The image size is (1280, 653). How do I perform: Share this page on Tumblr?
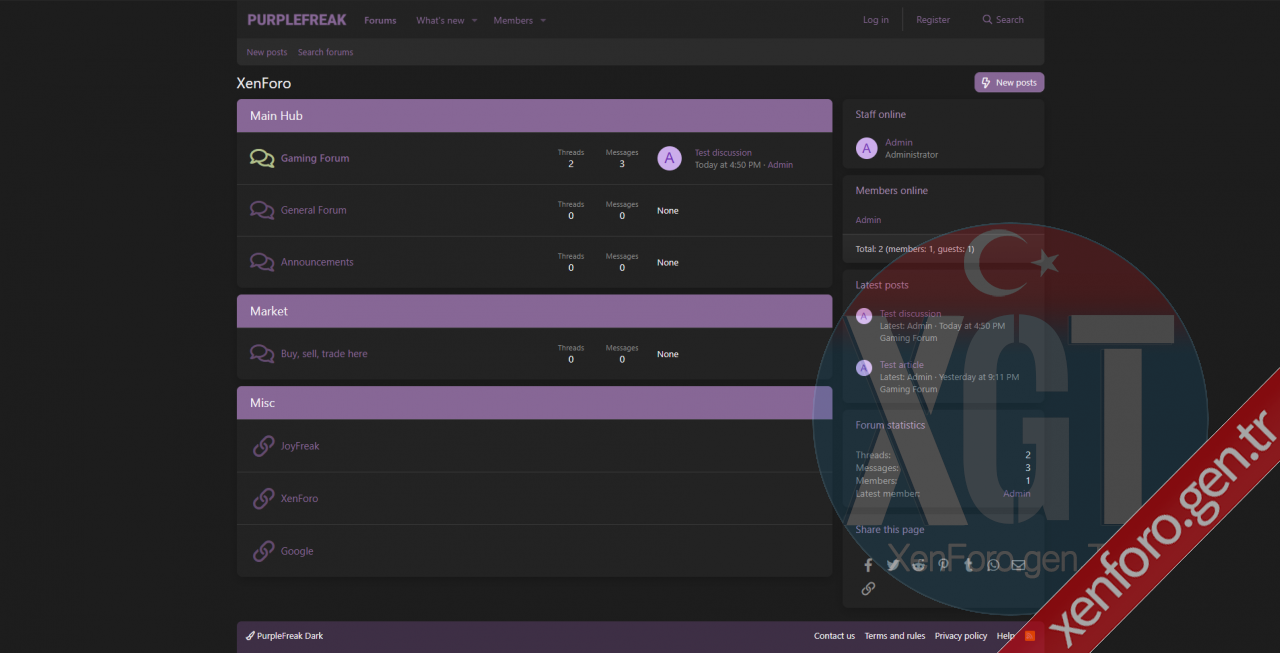tap(968, 565)
